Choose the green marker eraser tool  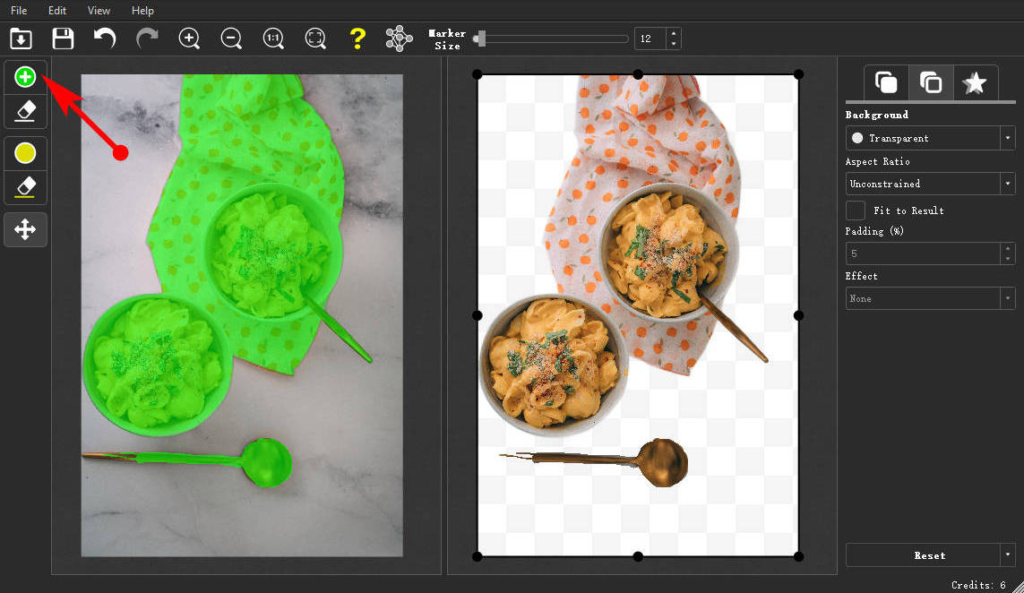(x=25, y=110)
